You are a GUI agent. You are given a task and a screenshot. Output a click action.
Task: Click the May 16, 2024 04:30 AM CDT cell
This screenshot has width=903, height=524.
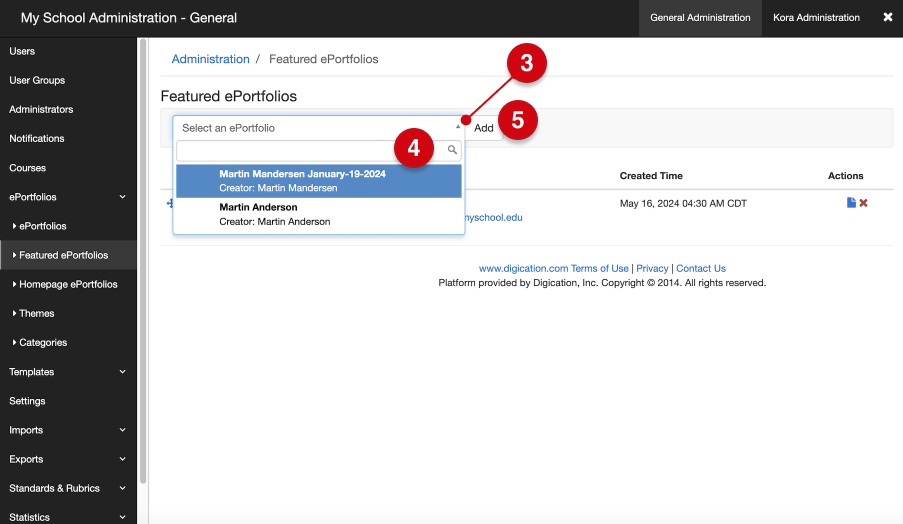click(683, 203)
